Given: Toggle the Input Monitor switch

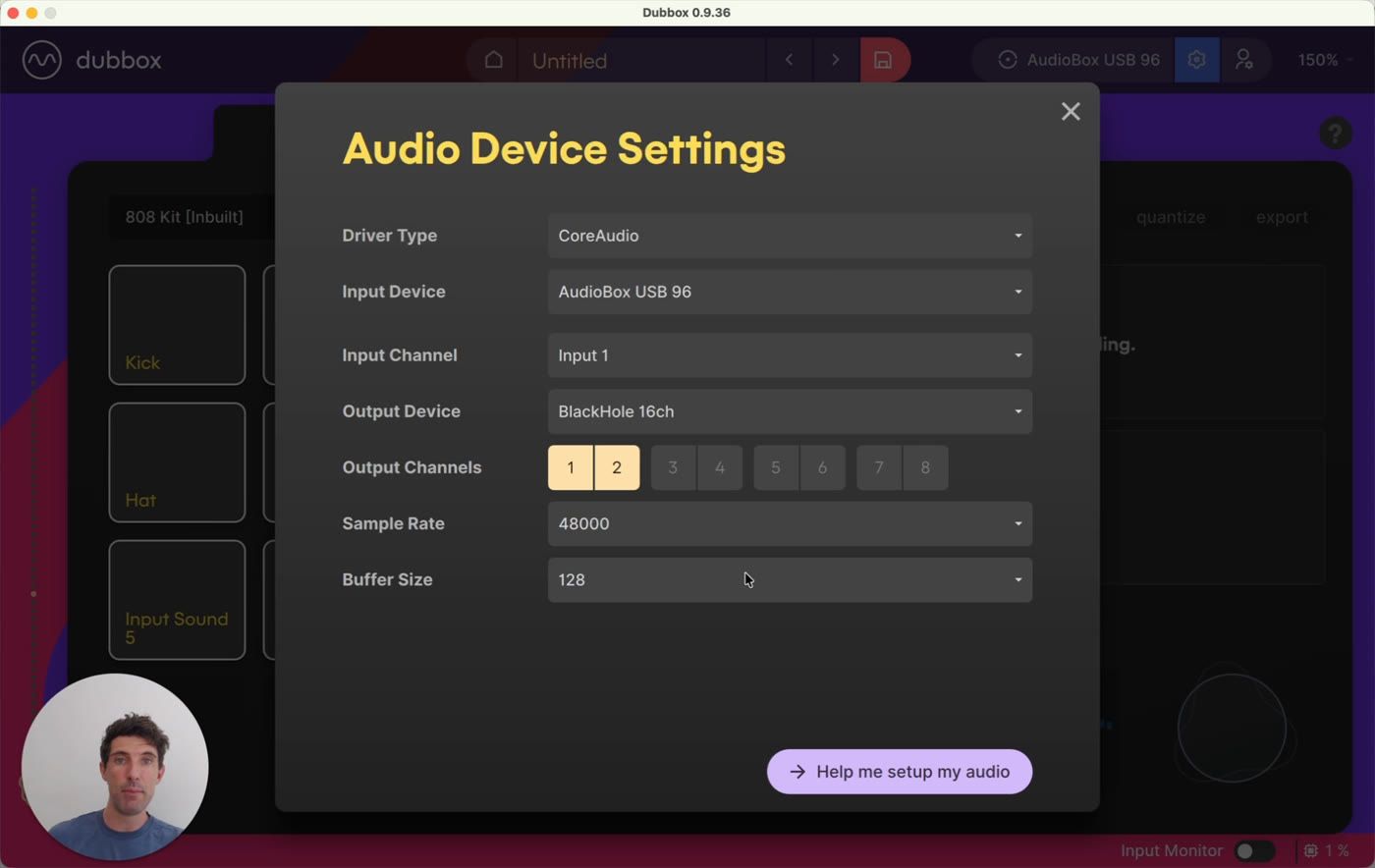Looking at the screenshot, I should point(1254,851).
